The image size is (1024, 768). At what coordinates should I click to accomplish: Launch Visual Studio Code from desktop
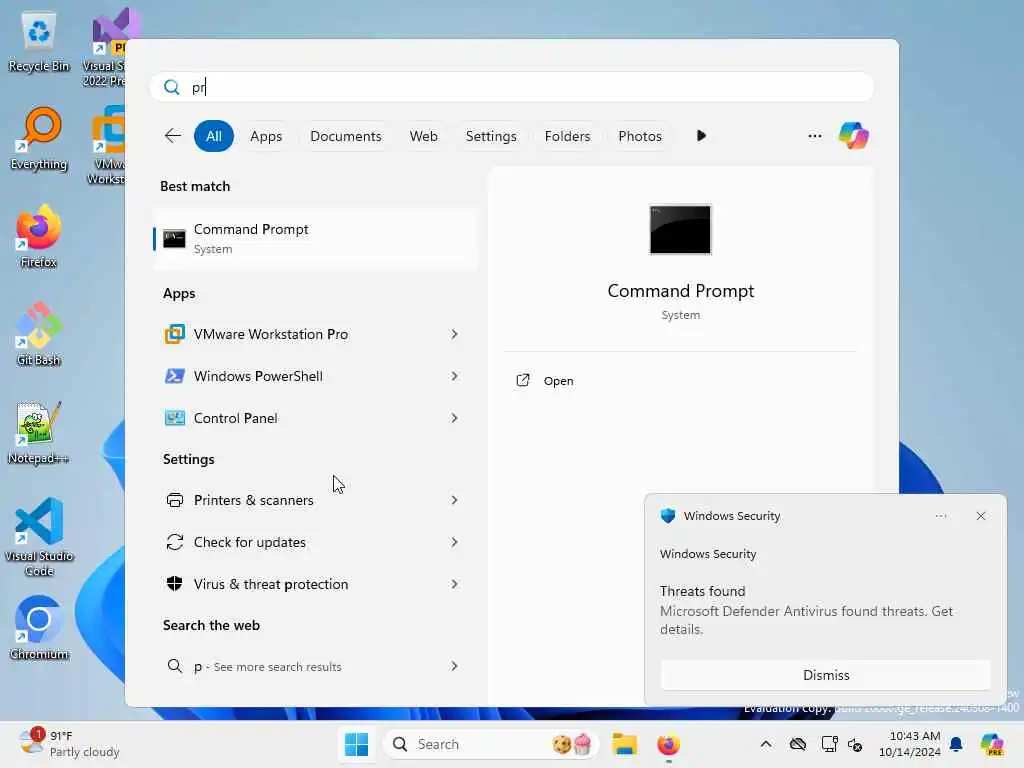[39, 537]
